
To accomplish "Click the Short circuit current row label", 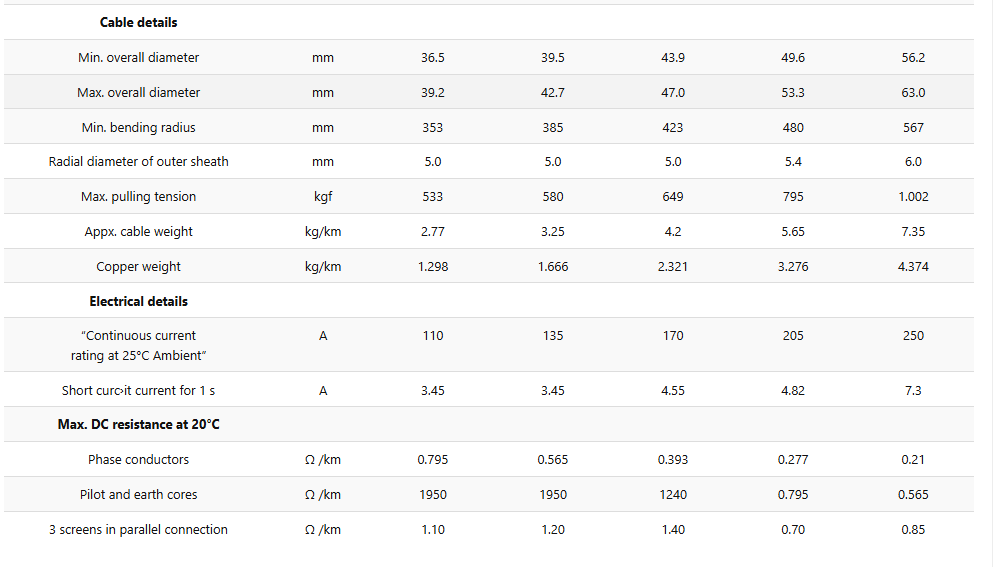I will pos(138,391).
